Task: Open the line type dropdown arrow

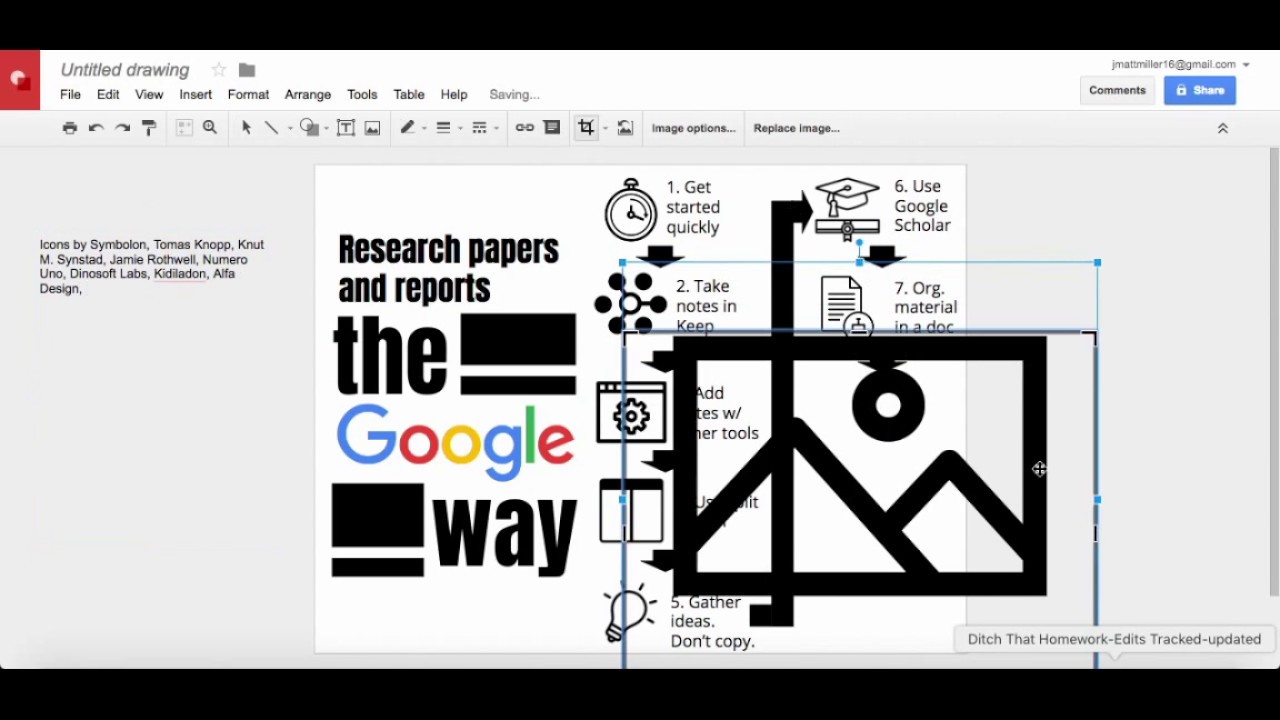Action: (290, 129)
